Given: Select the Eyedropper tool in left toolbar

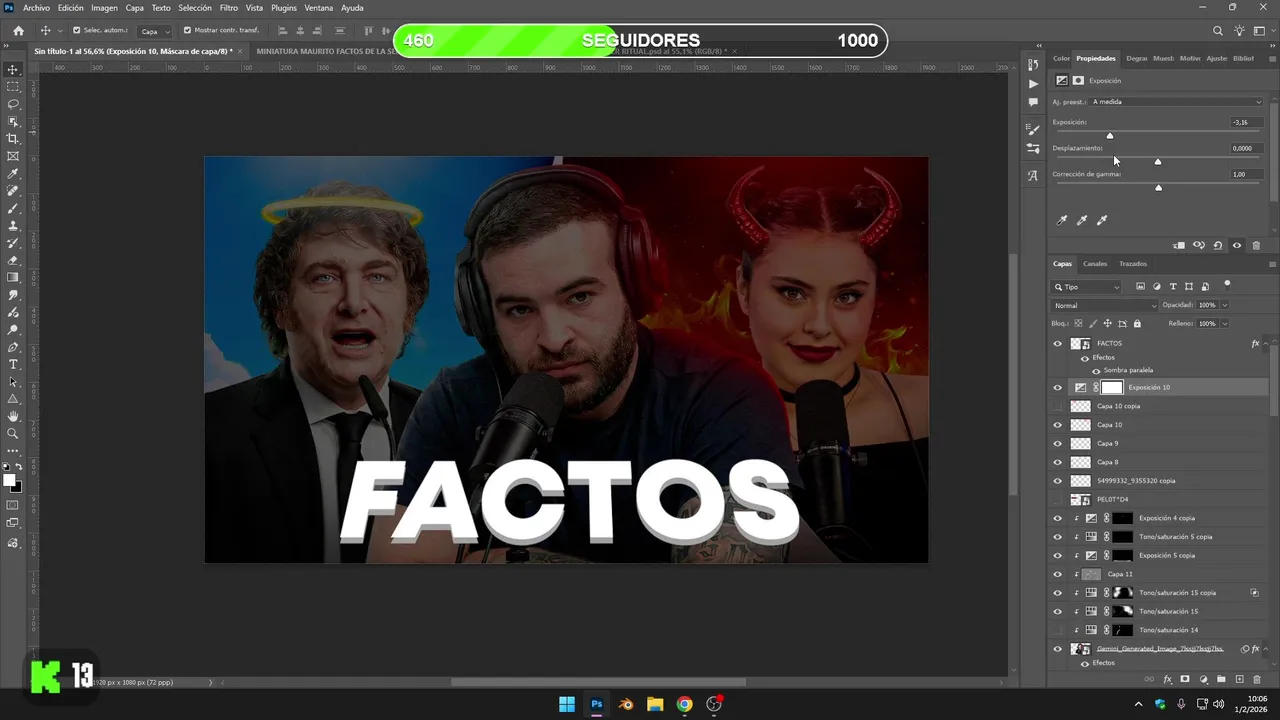Looking at the screenshot, I should pos(13,174).
